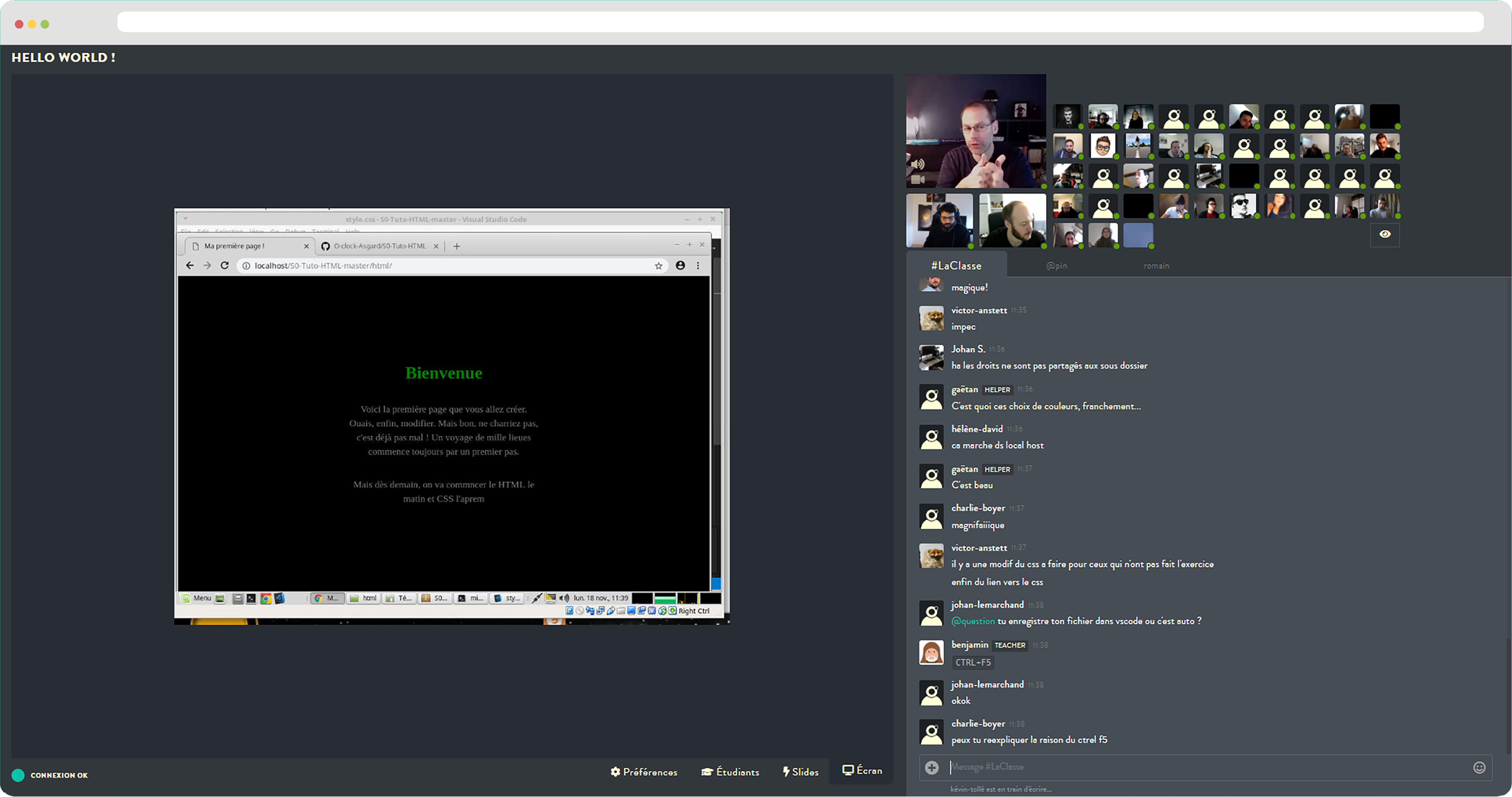Click the site info icon beside localhost URL
This screenshot has width=1512, height=797.
pos(247,266)
